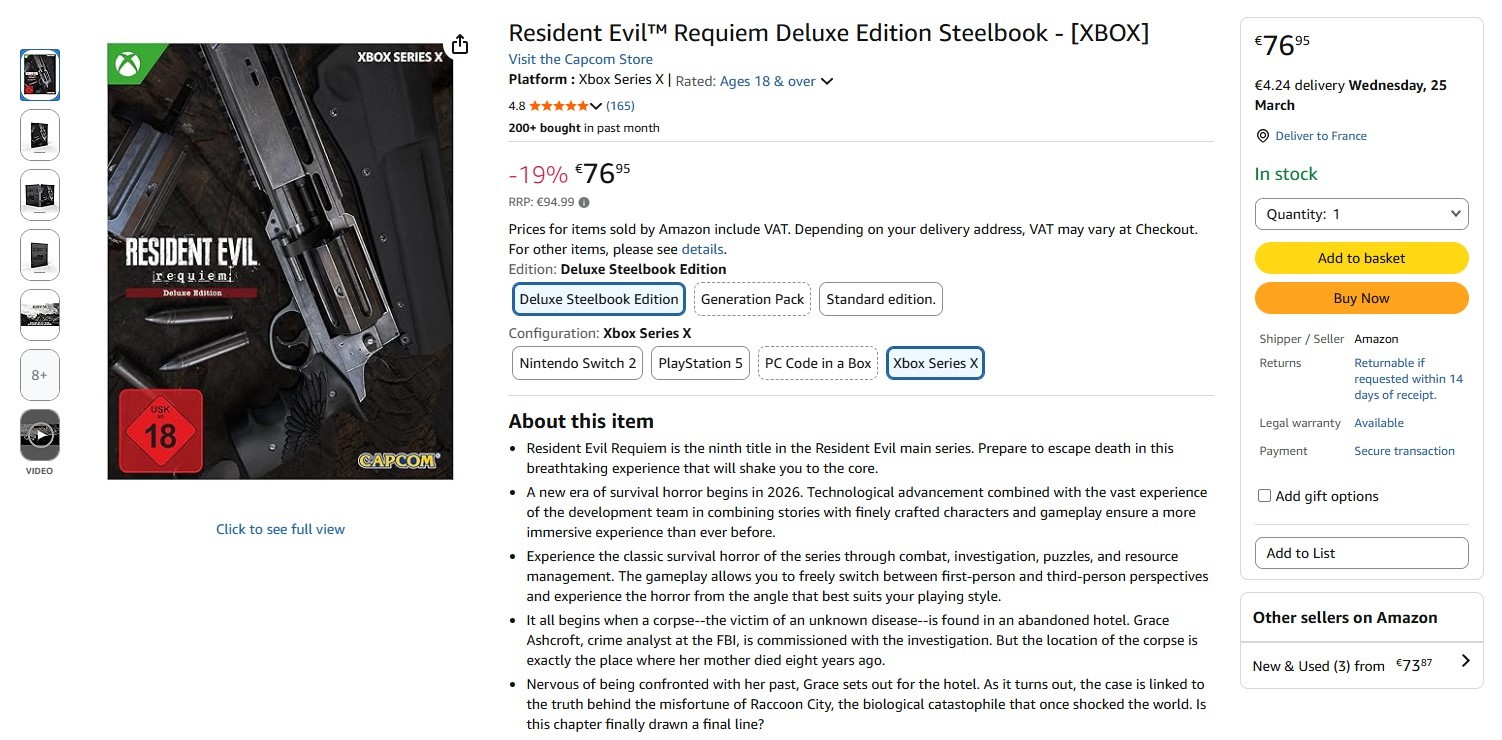Select the Standard edition option

point(880,299)
